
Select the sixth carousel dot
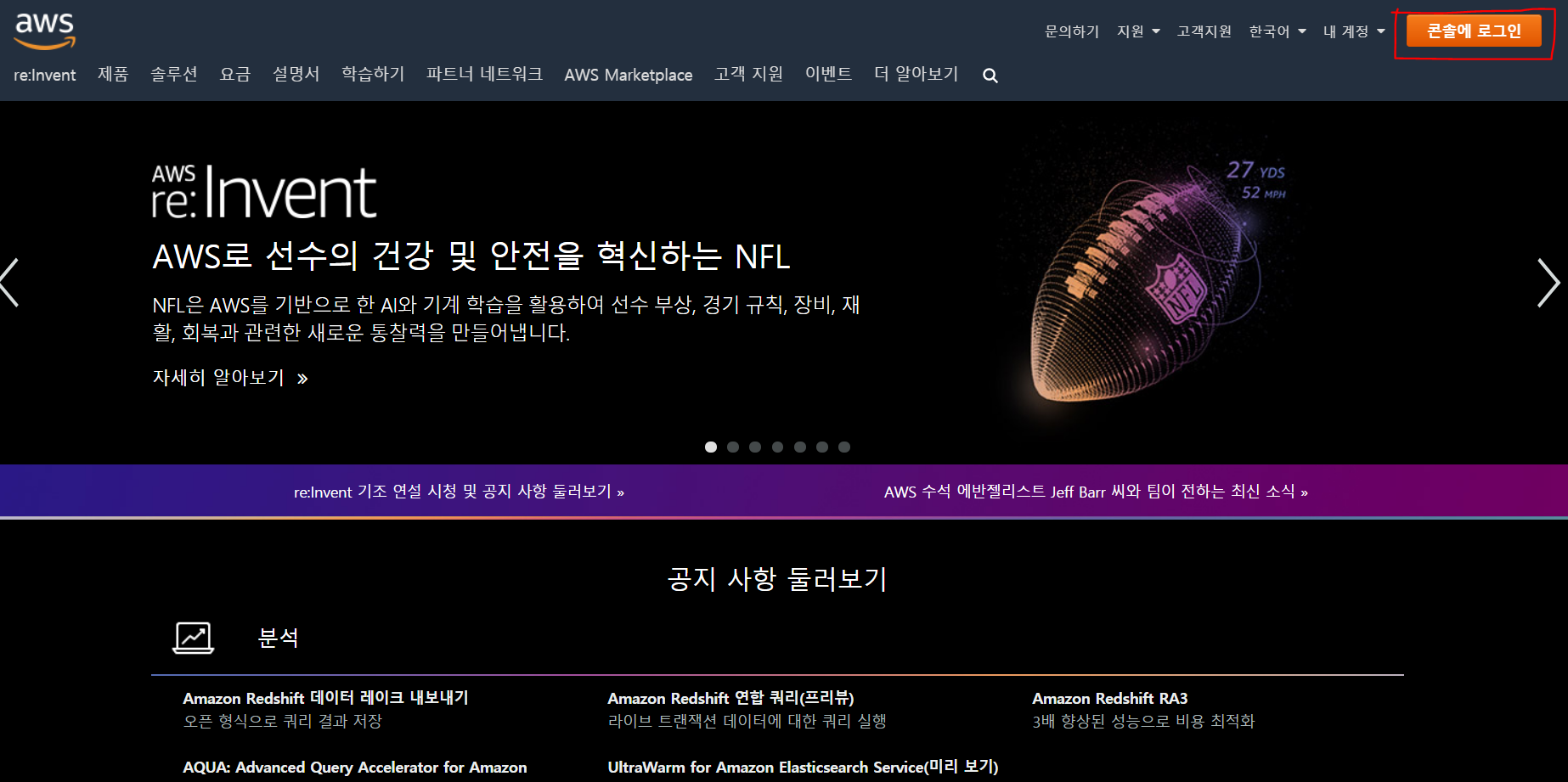tap(822, 447)
